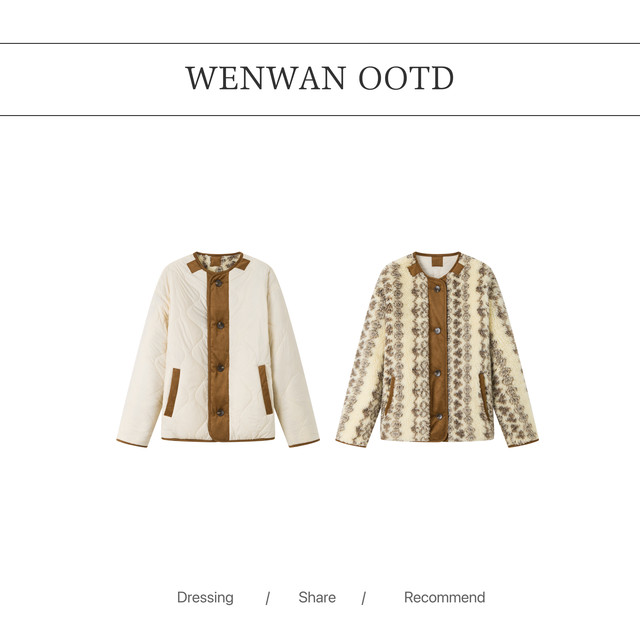Click the third button on the fleece jacket
The image size is (640, 640).
click(x=437, y=373)
